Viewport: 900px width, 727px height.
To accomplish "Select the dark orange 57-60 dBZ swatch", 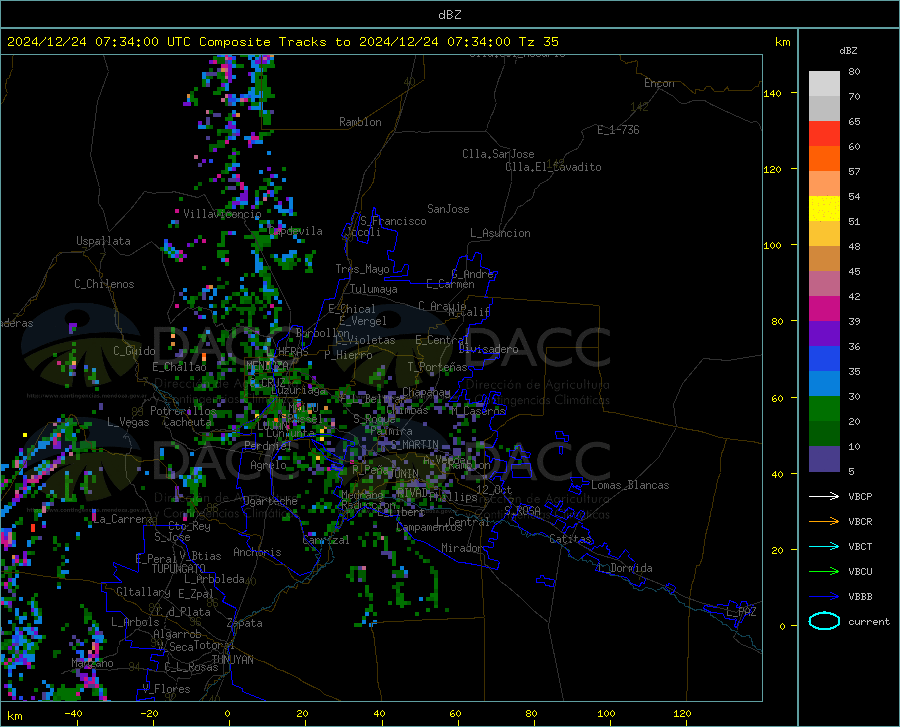I will point(824,159).
